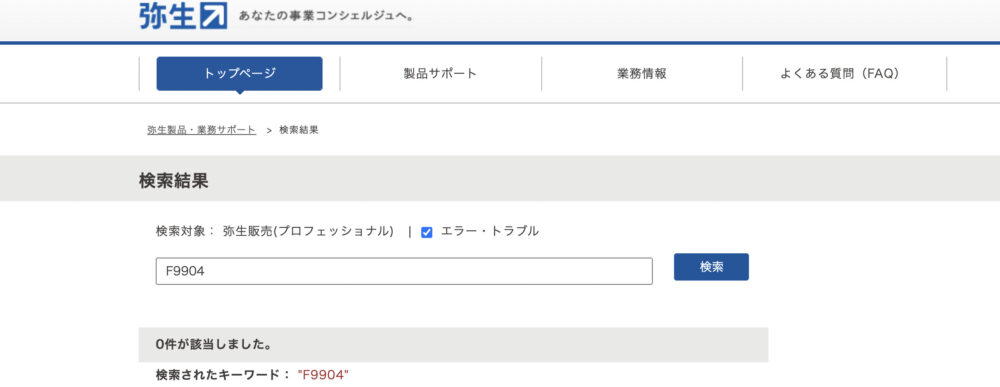Click the blue 検索 button
Image resolution: width=1000 pixels, height=387 pixels.
pyautogui.click(x=711, y=267)
